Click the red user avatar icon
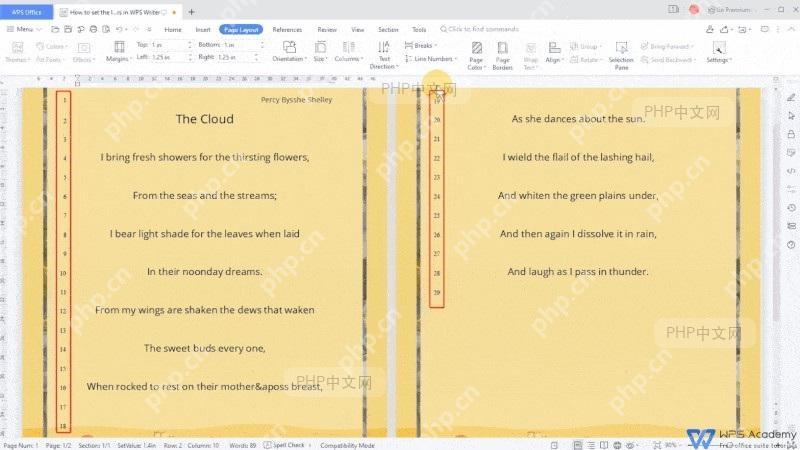Image resolution: width=800 pixels, height=450 pixels. tap(694, 9)
